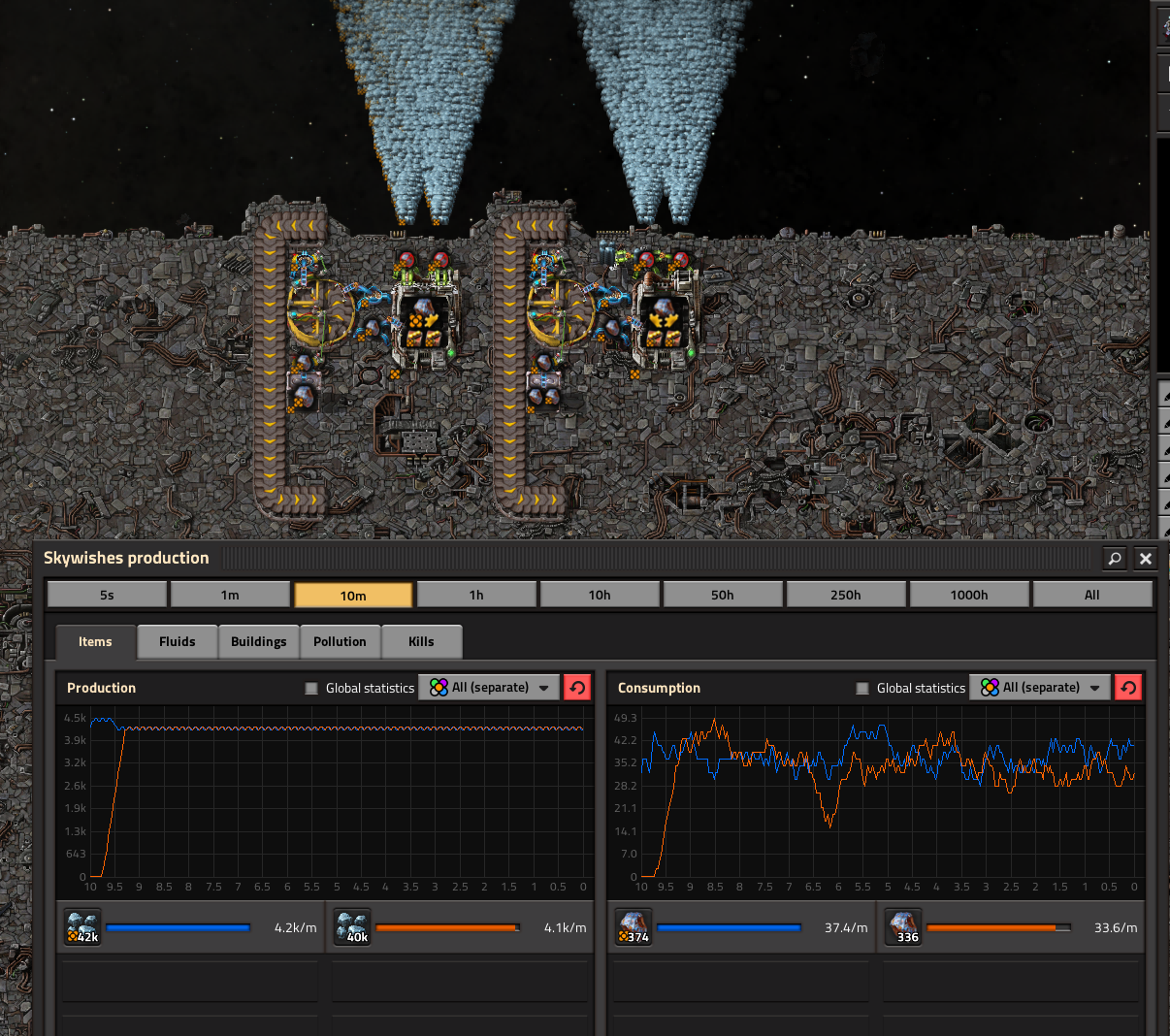Select the 10h time range
This screenshot has height=1036, width=1170.
[600, 595]
